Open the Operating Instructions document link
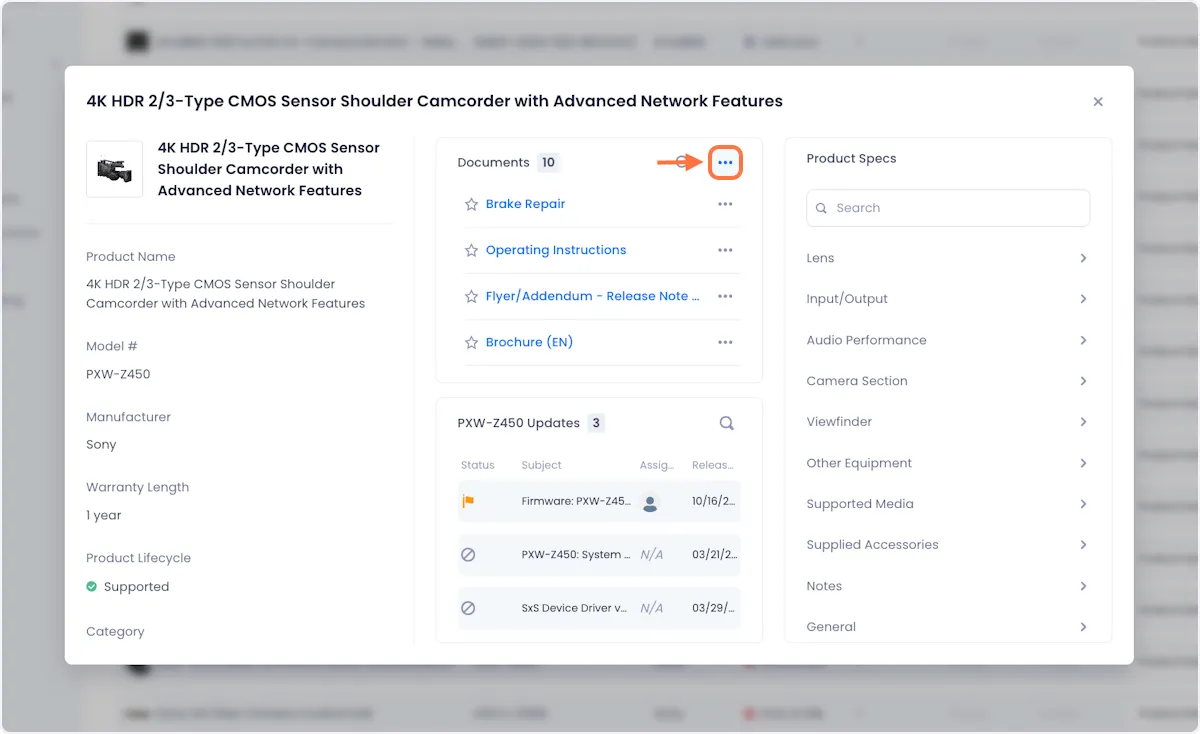 pyautogui.click(x=556, y=250)
